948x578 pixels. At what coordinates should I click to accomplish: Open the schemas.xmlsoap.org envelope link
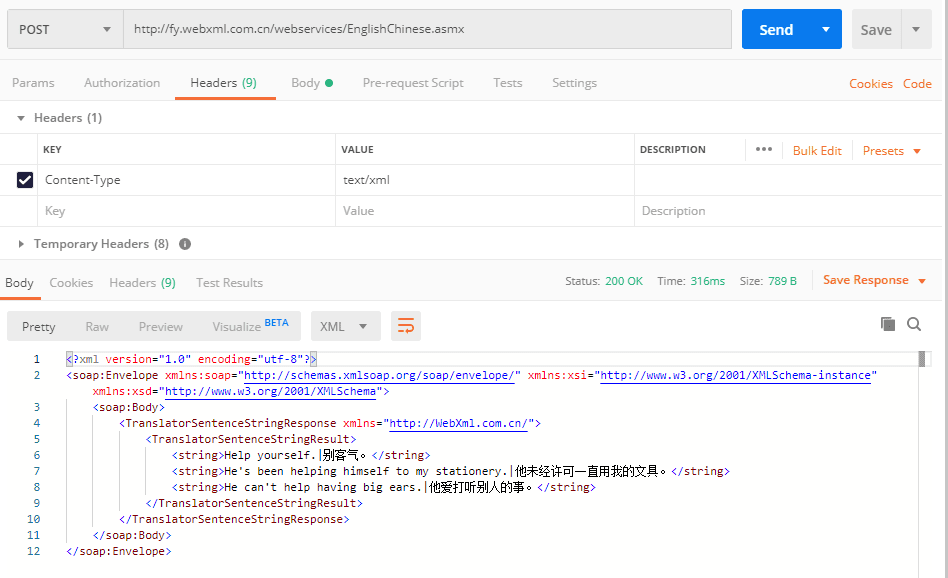point(379,375)
